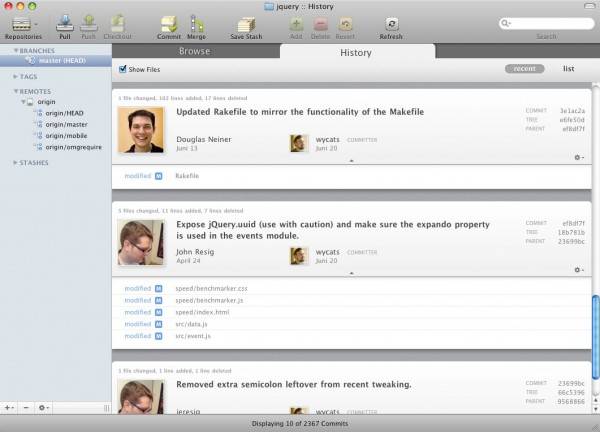Click the Save Stash toolbar icon
600x432 pixels.
click(x=246, y=24)
